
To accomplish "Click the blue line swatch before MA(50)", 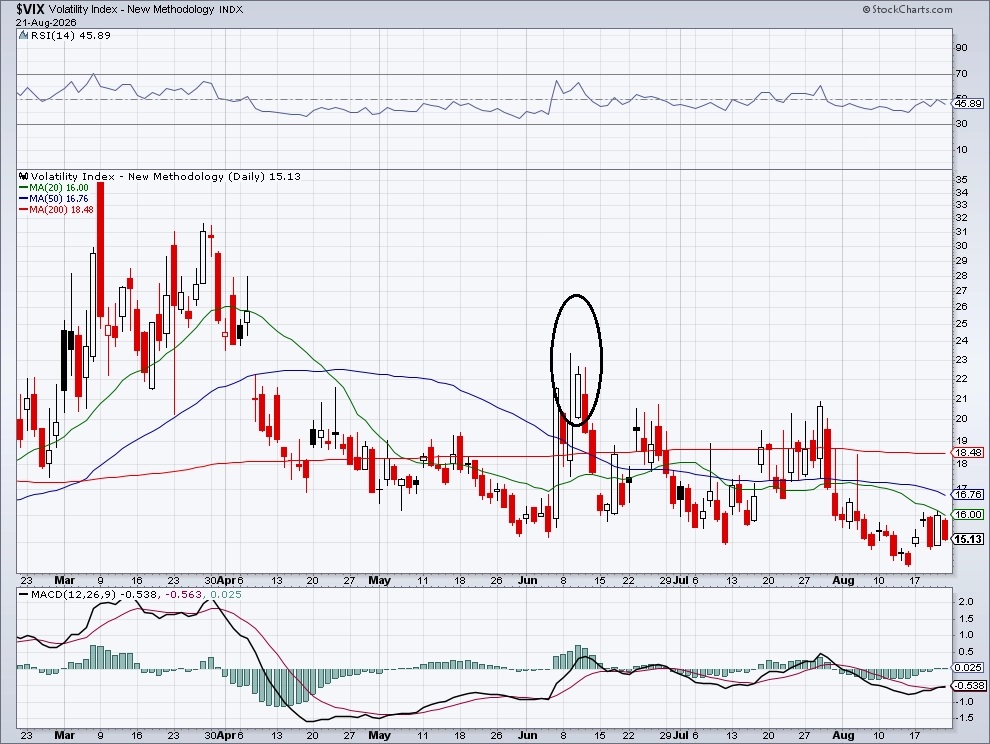I will [x=23, y=198].
